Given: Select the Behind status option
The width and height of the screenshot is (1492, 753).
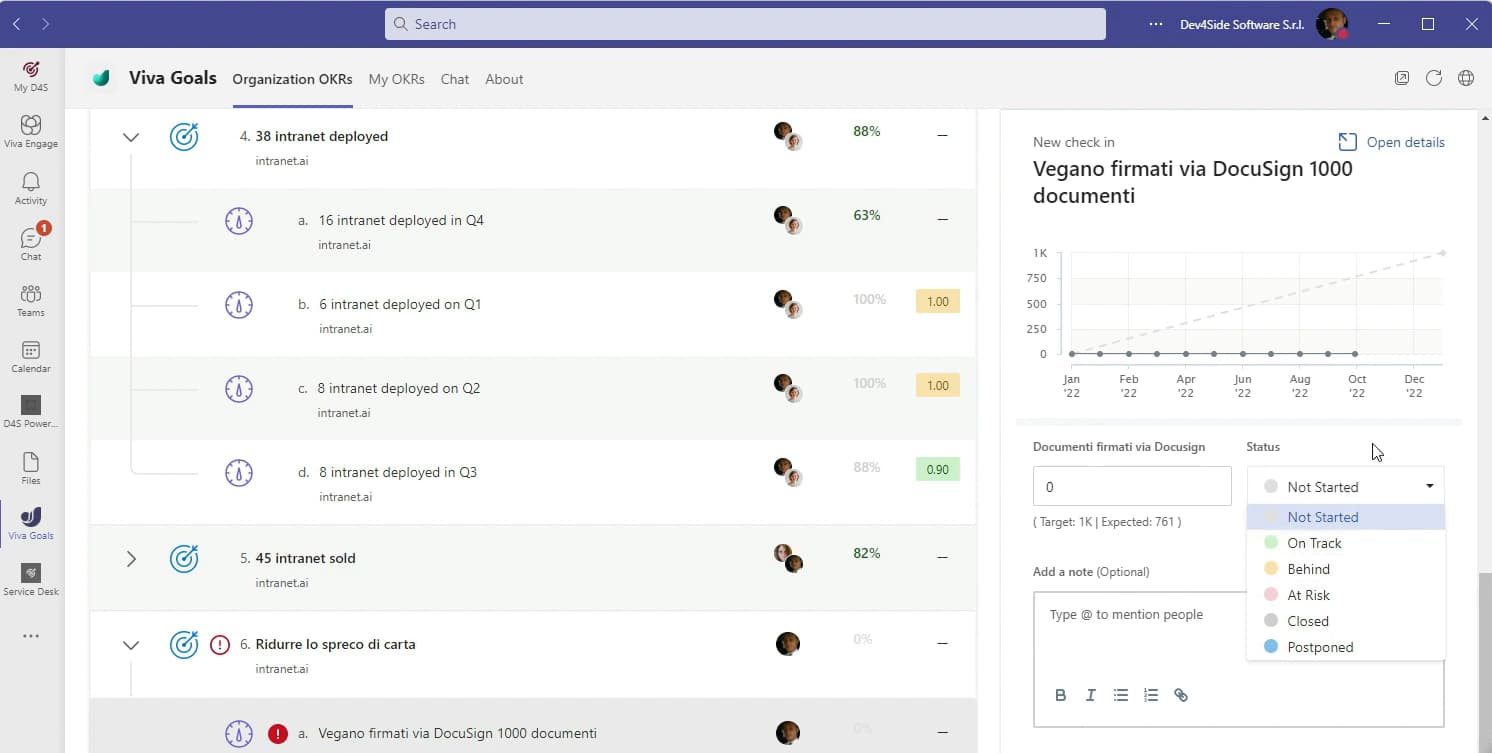Looking at the screenshot, I should click(x=1308, y=569).
